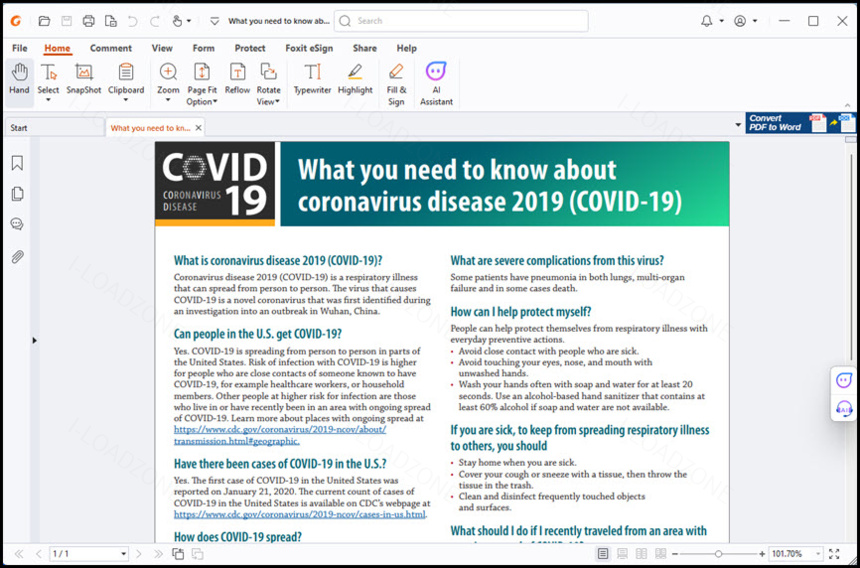Click the new PDF page icon in title bar
Viewport: 860px width, 568px height.
tap(111, 21)
